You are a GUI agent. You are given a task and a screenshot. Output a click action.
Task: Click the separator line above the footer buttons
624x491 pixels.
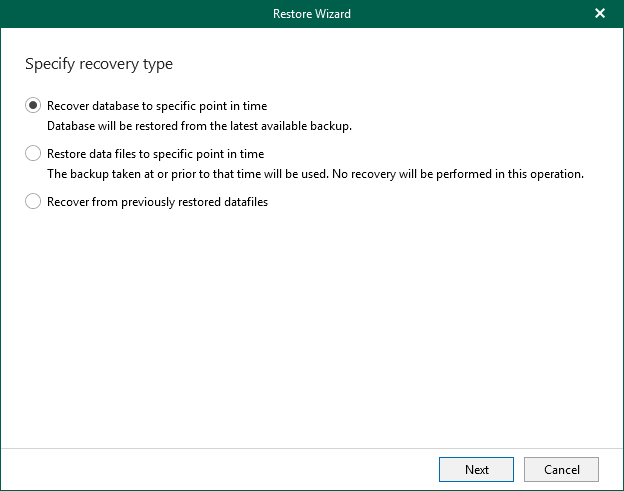pyautogui.click(x=311, y=448)
